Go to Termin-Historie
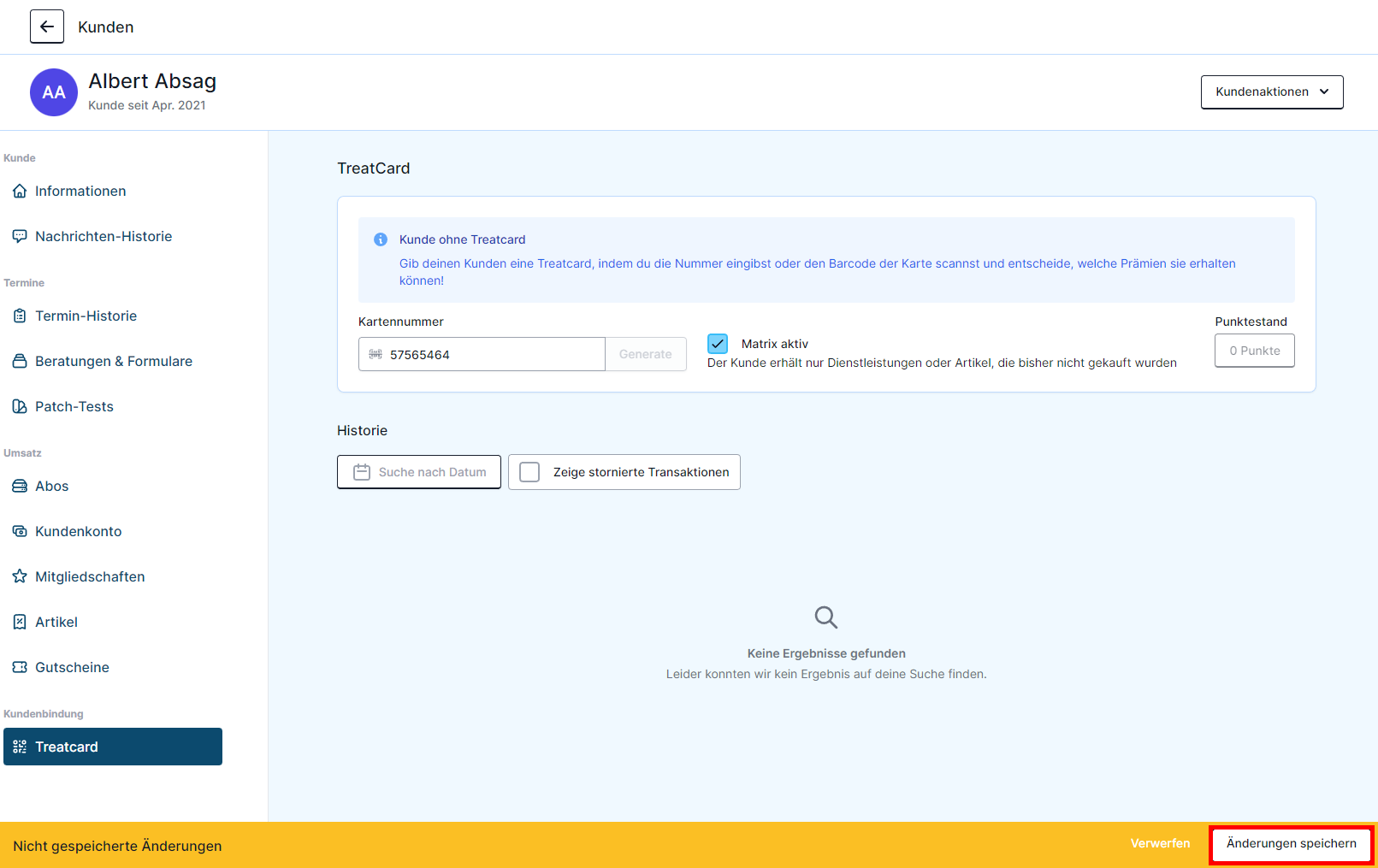 (x=113, y=316)
